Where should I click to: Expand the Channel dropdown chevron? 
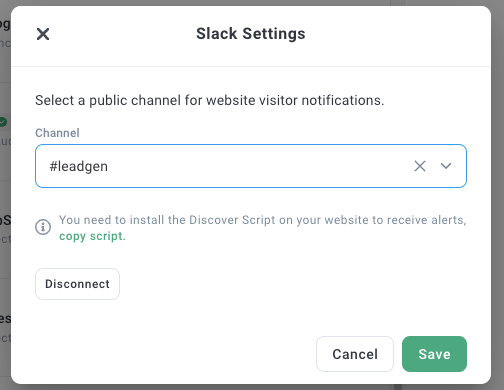(446, 166)
